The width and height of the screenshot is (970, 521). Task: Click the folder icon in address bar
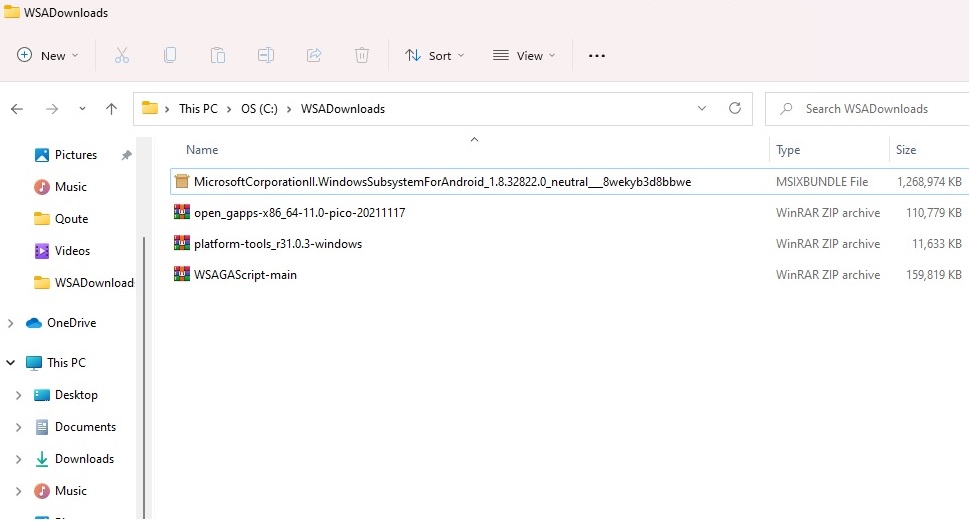pyautogui.click(x=150, y=108)
